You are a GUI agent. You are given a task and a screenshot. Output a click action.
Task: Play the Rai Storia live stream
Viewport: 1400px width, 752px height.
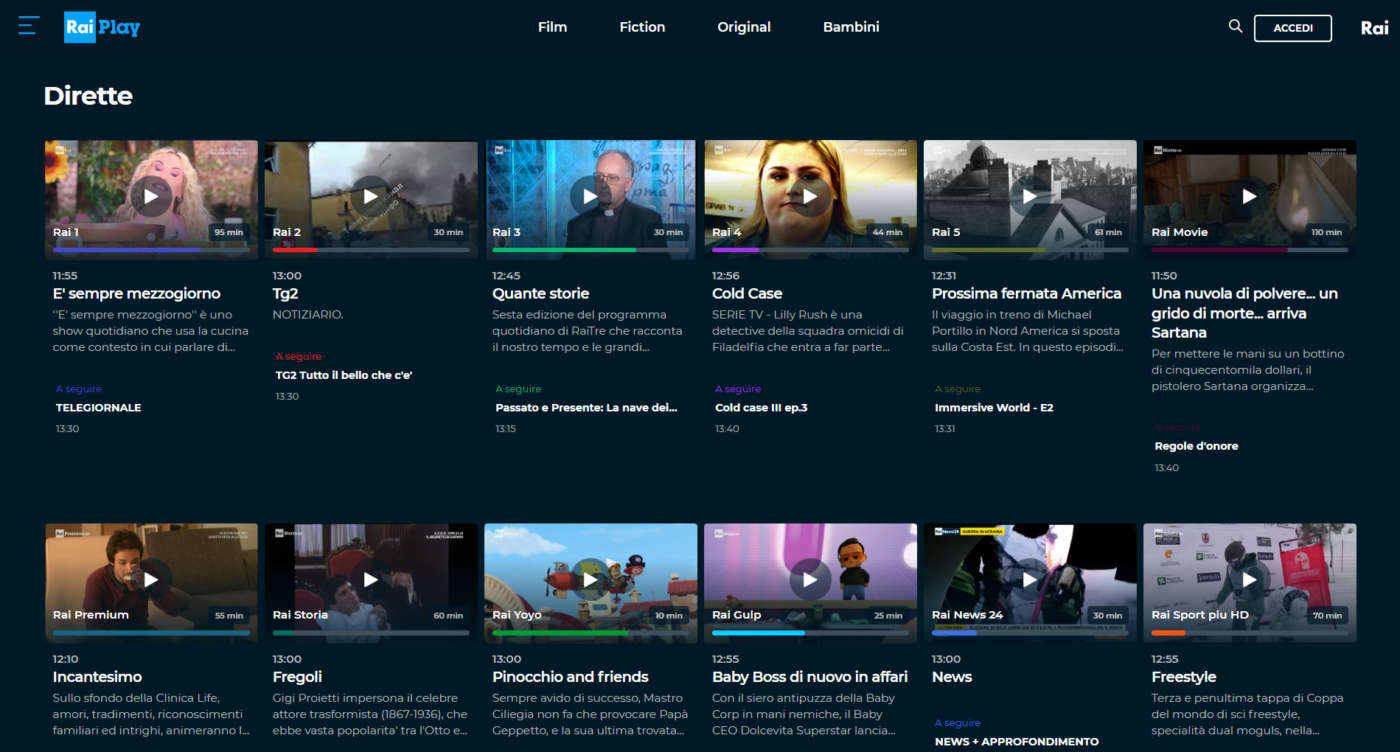tap(371, 579)
